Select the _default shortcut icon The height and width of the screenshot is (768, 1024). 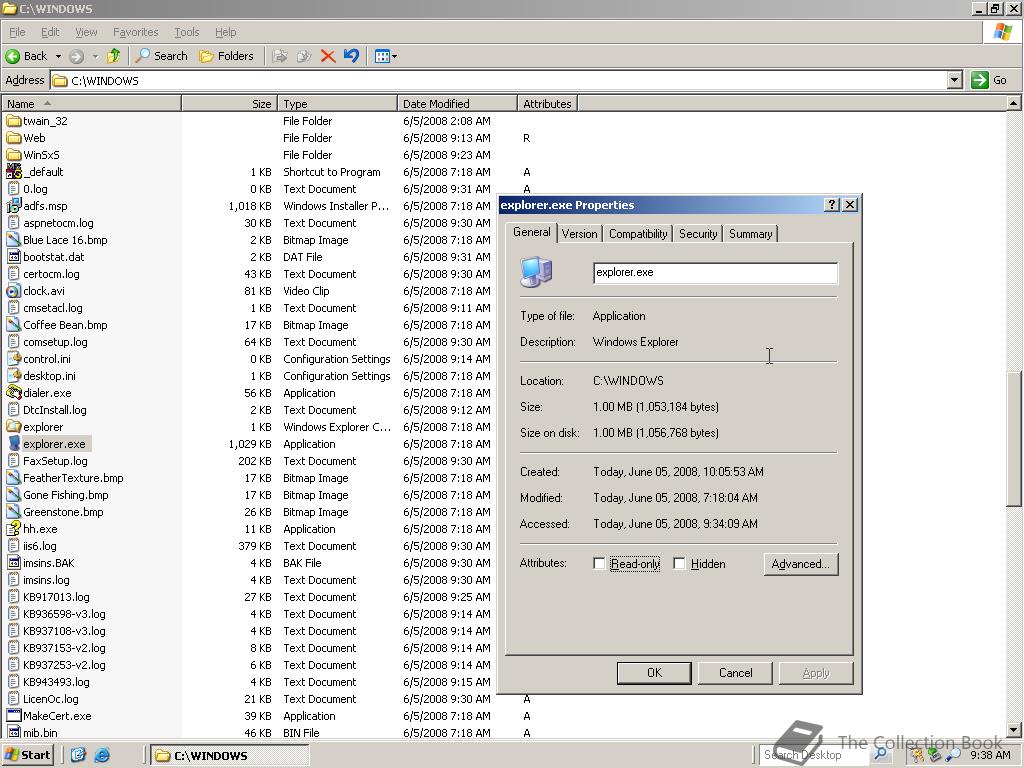pos(13,172)
